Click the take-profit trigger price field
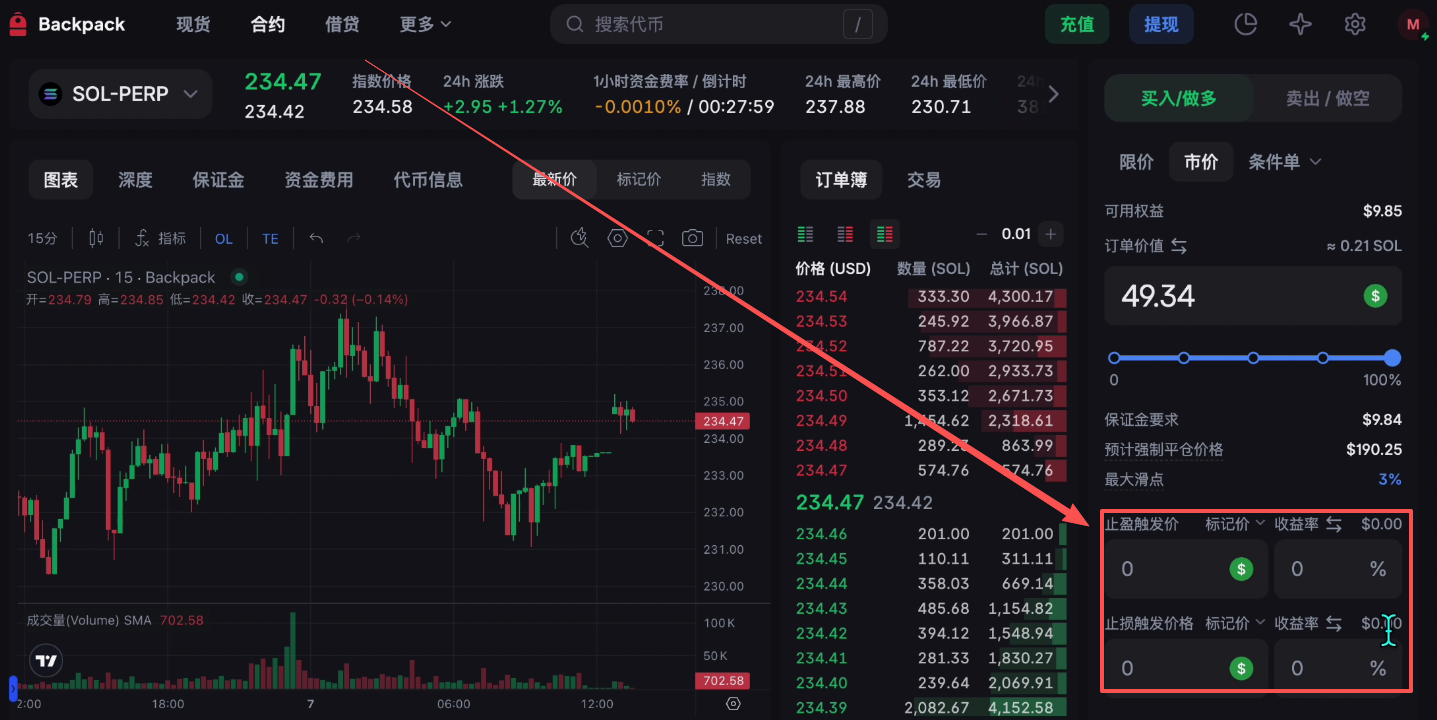 [x=1186, y=569]
